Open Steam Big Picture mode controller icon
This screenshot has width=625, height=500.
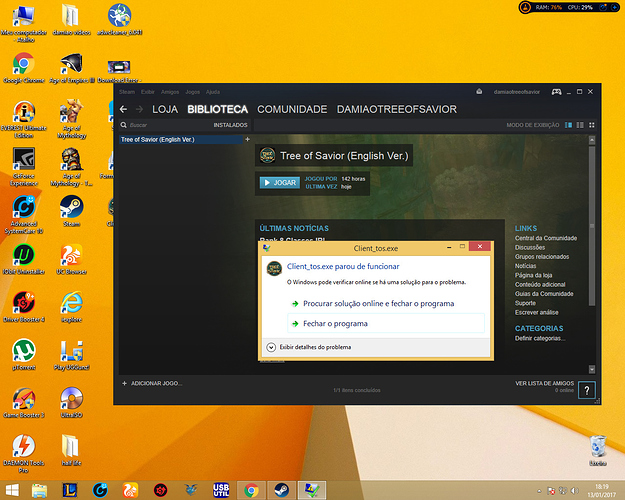(x=555, y=91)
